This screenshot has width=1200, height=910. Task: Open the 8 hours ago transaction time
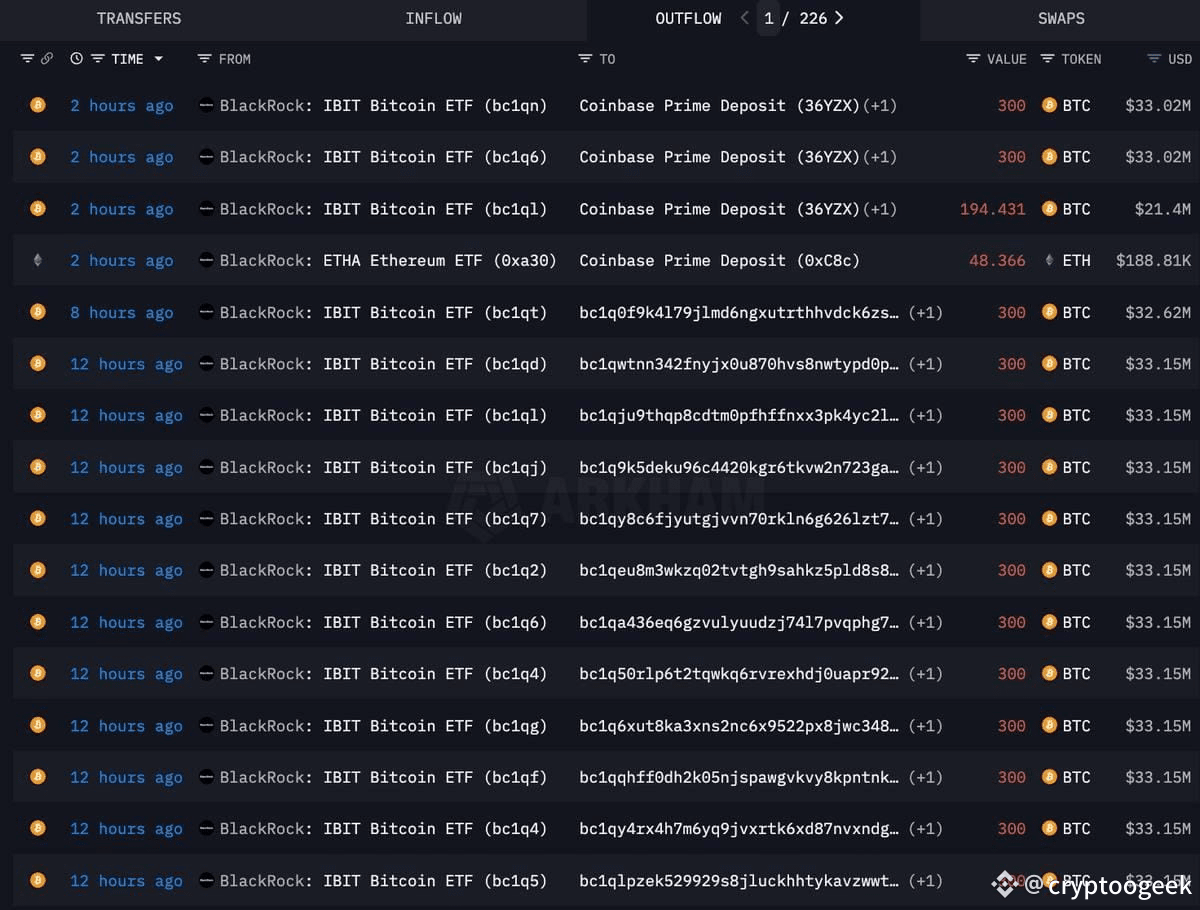click(x=121, y=312)
